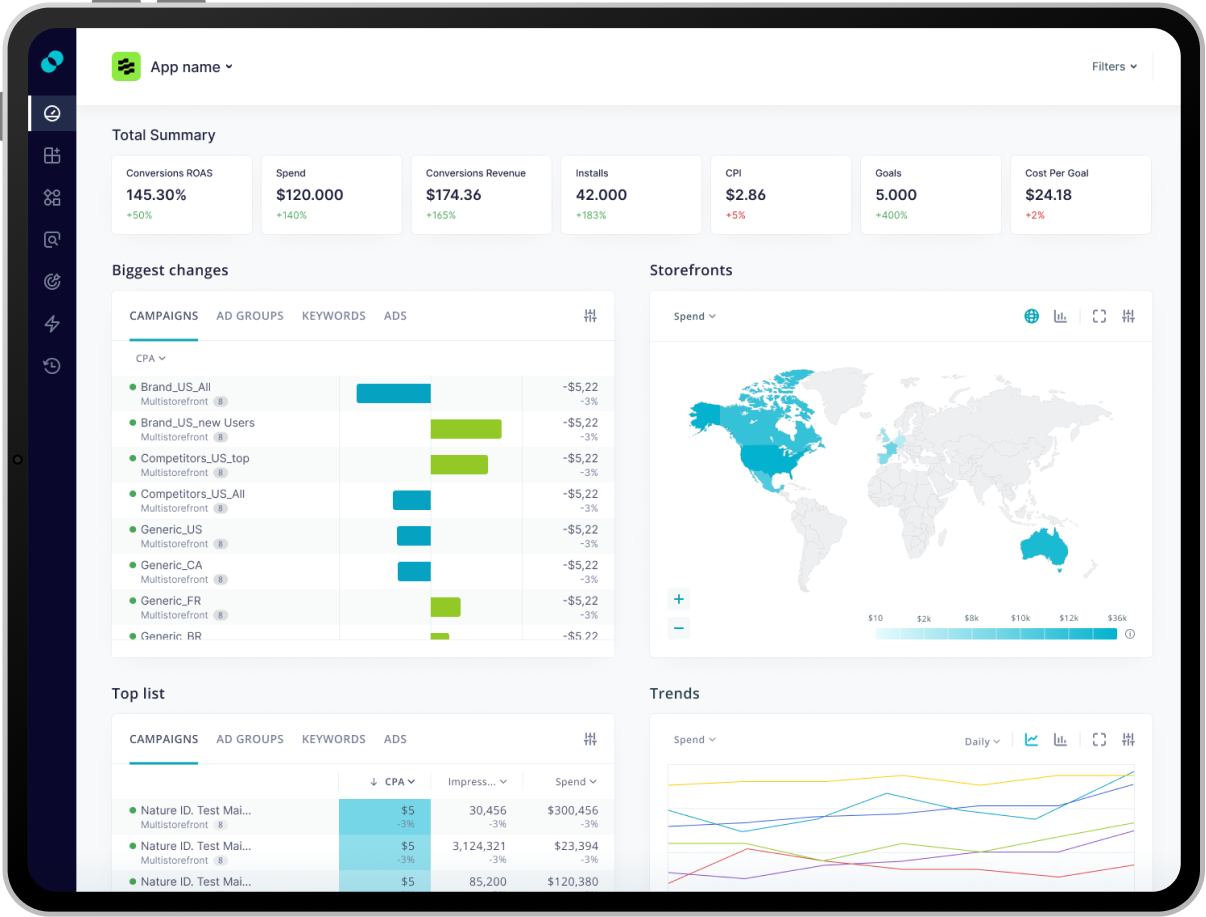The height and width of the screenshot is (917, 1206).
Task: Click the map legend color scale bar
Action: [996, 634]
